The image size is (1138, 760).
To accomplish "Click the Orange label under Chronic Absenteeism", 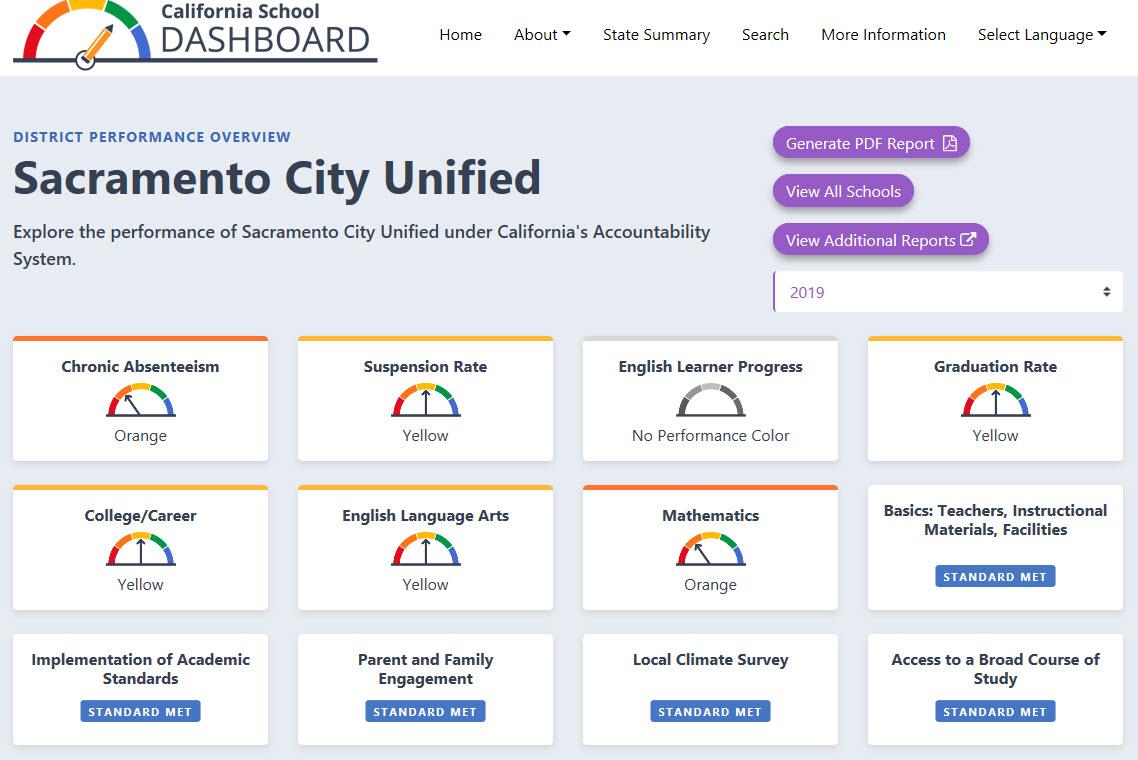I will [x=140, y=436].
